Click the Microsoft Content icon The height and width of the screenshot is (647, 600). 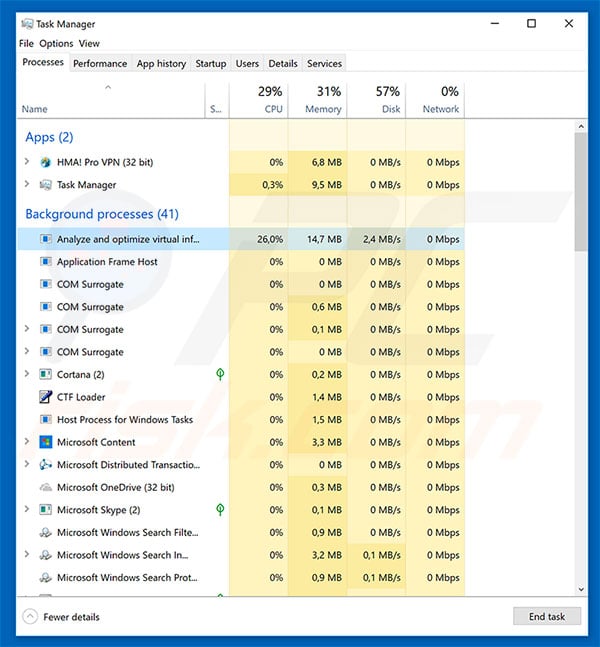pos(45,442)
